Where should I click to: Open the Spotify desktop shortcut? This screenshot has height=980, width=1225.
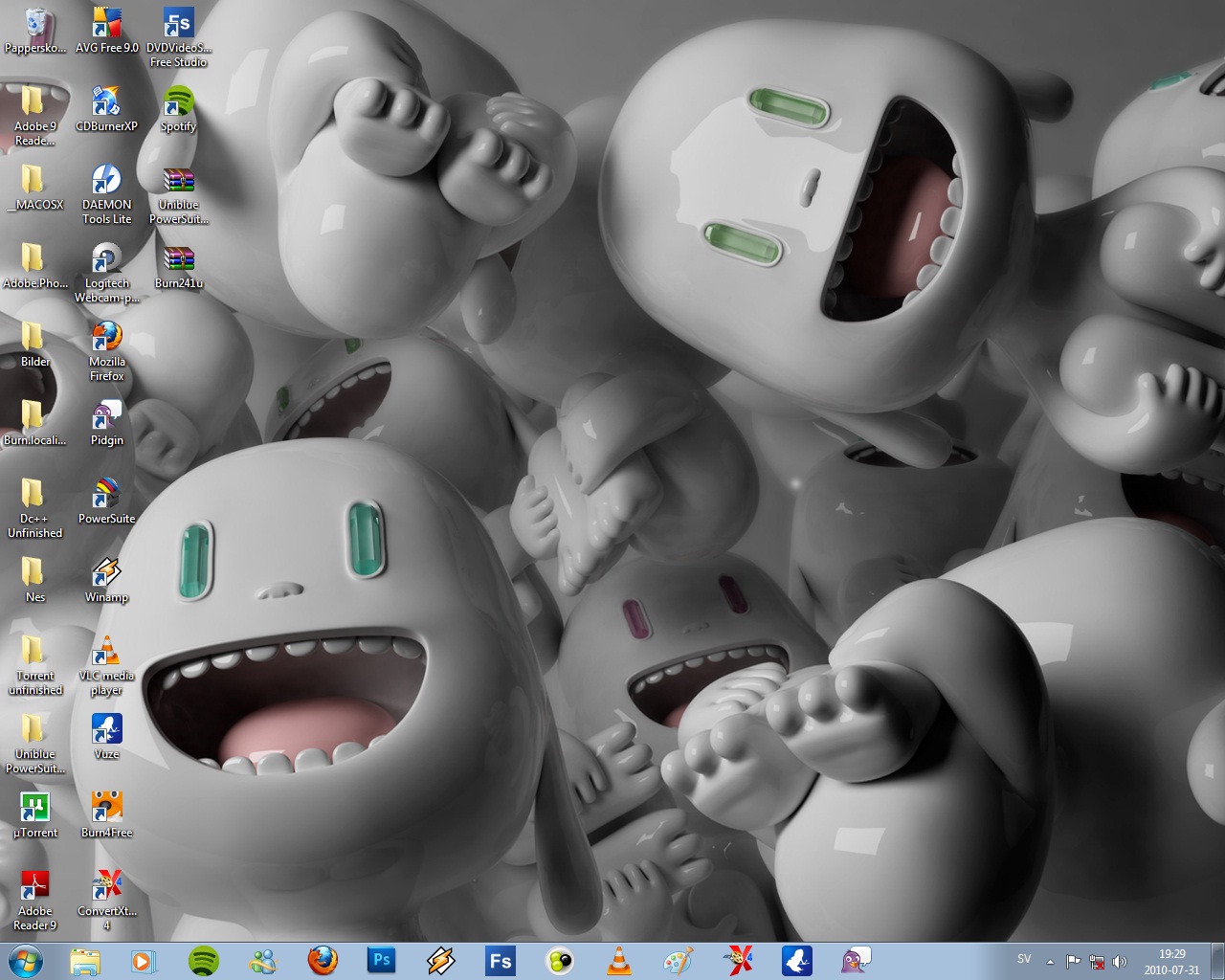click(178, 103)
